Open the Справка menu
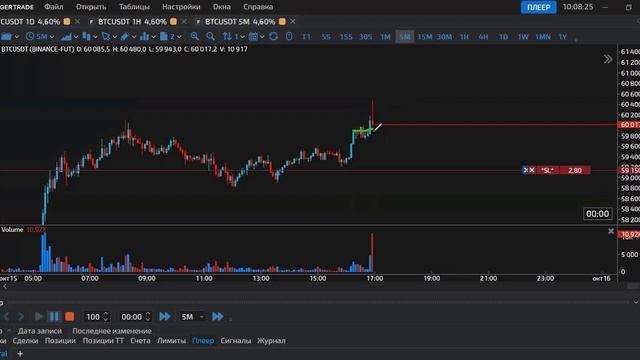The image size is (640, 360). [258, 7]
